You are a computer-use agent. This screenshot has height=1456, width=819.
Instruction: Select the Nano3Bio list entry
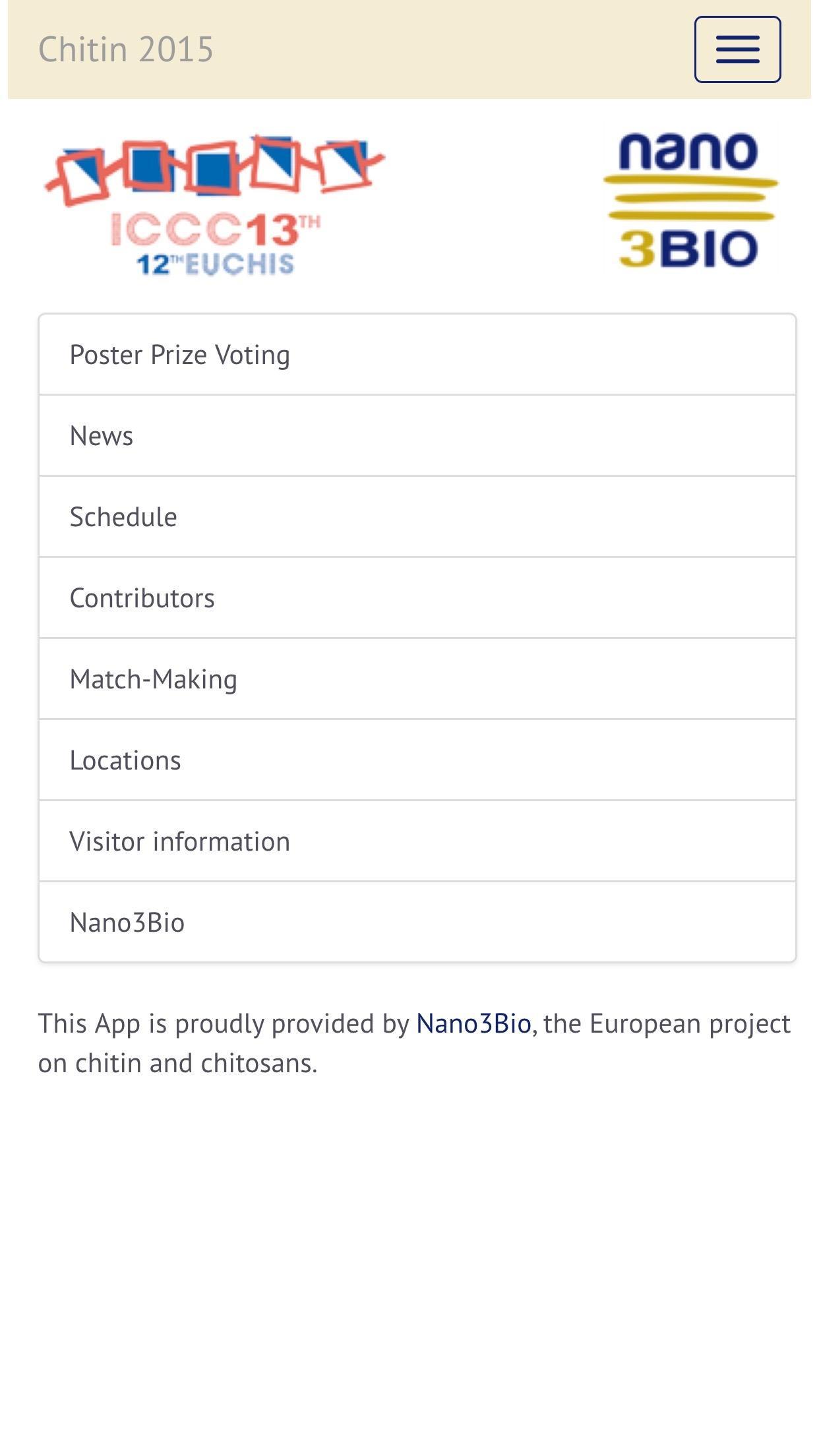pyautogui.click(x=417, y=923)
